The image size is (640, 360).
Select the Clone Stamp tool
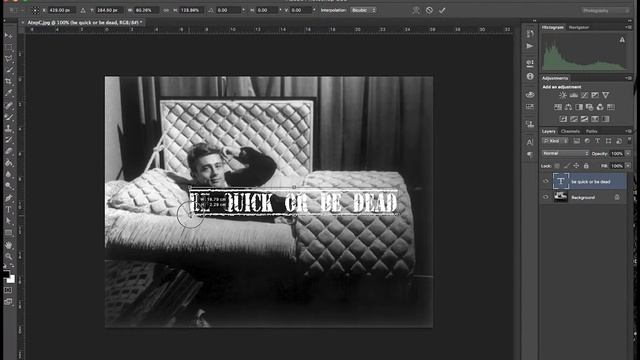pos(9,129)
